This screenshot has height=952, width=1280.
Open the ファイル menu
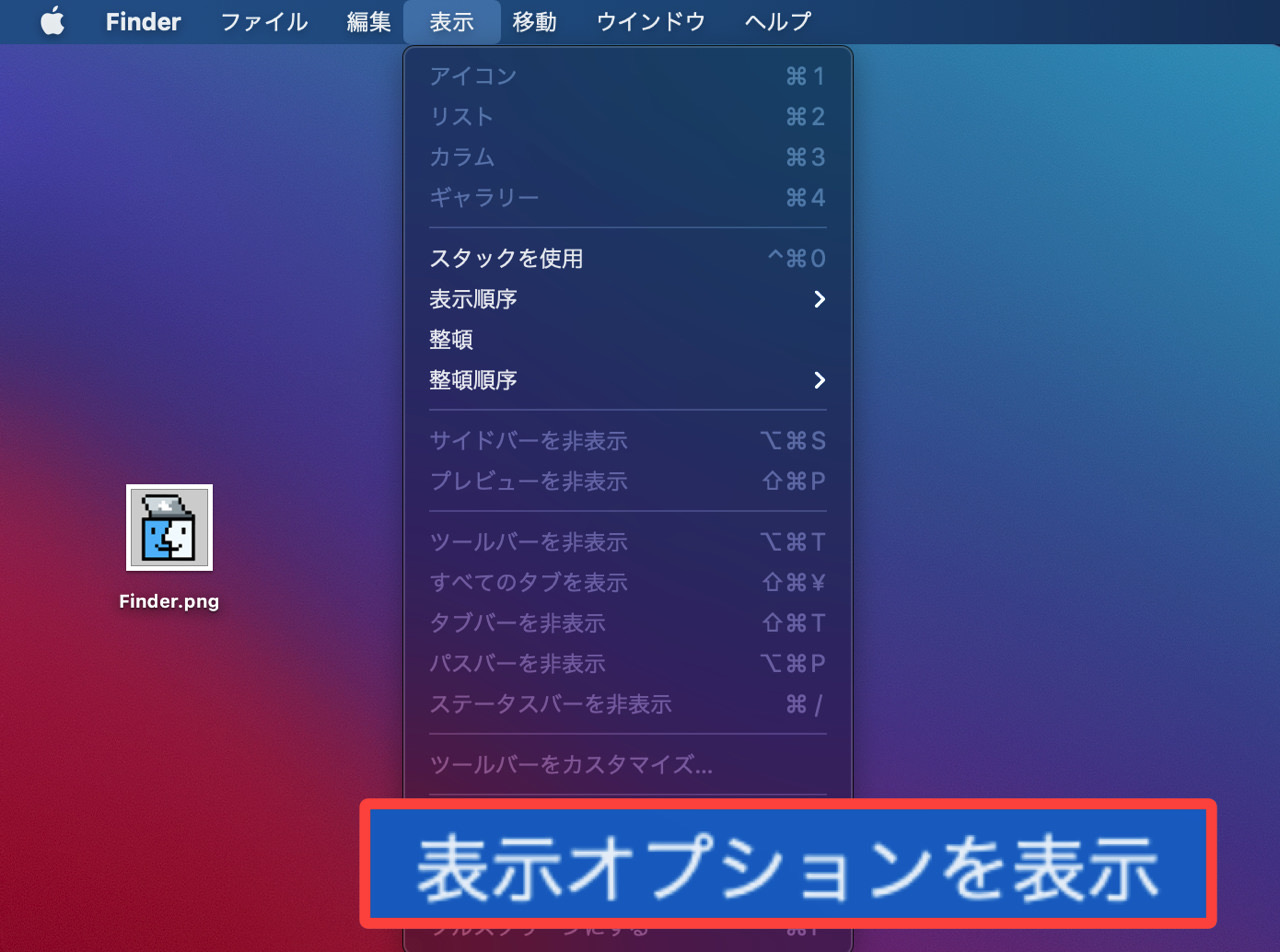[264, 21]
